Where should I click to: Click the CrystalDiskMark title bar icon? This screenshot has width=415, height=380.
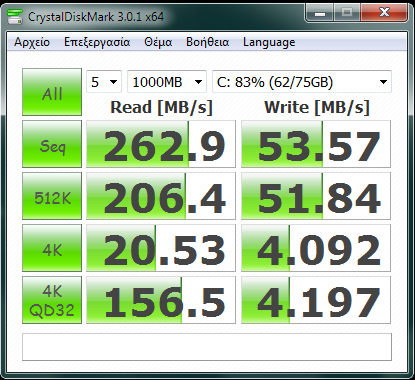[15, 16]
